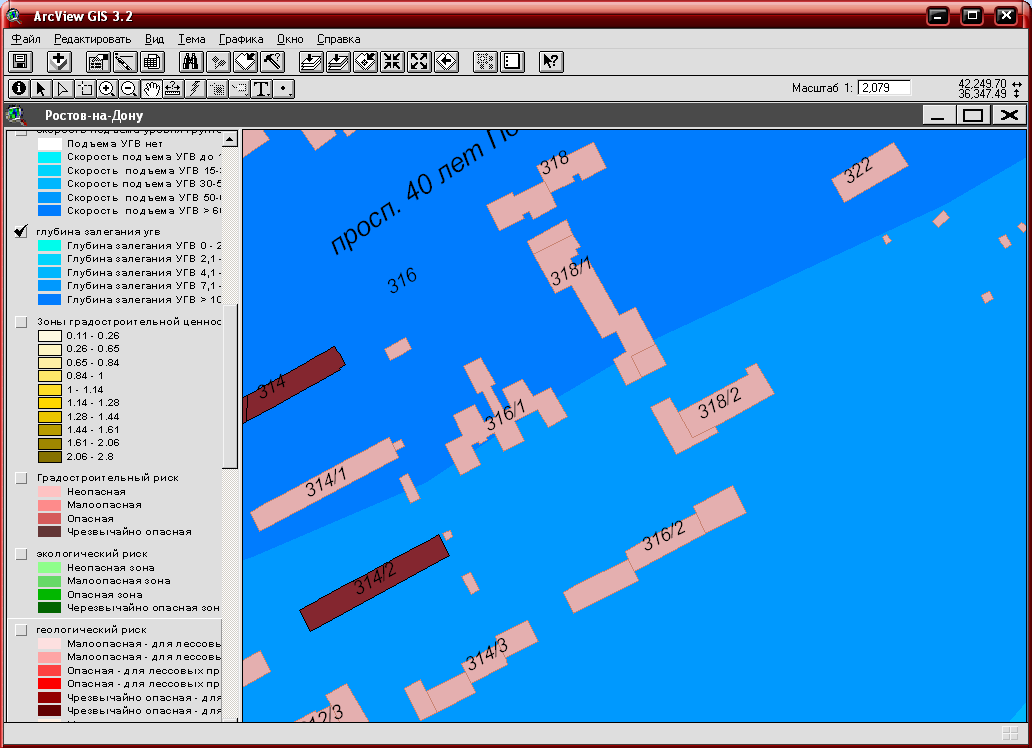
Task: Select the black Pointer tool
Action: 41,88
